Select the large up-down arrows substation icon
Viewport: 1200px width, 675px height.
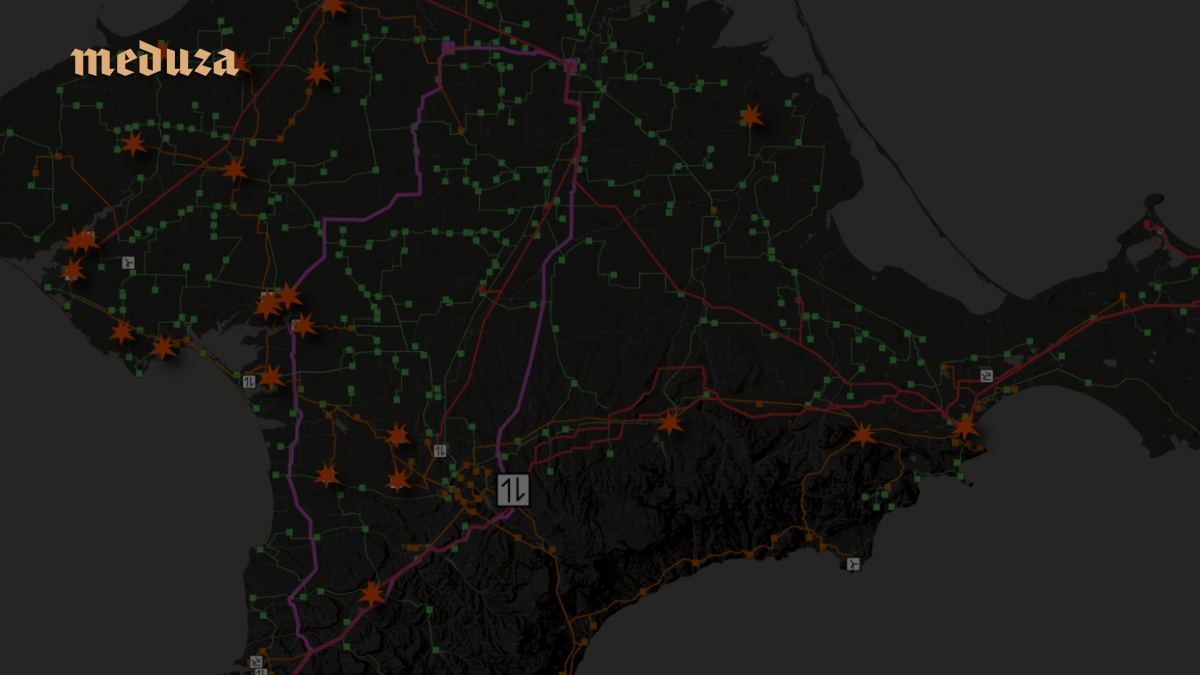(x=514, y=490)
